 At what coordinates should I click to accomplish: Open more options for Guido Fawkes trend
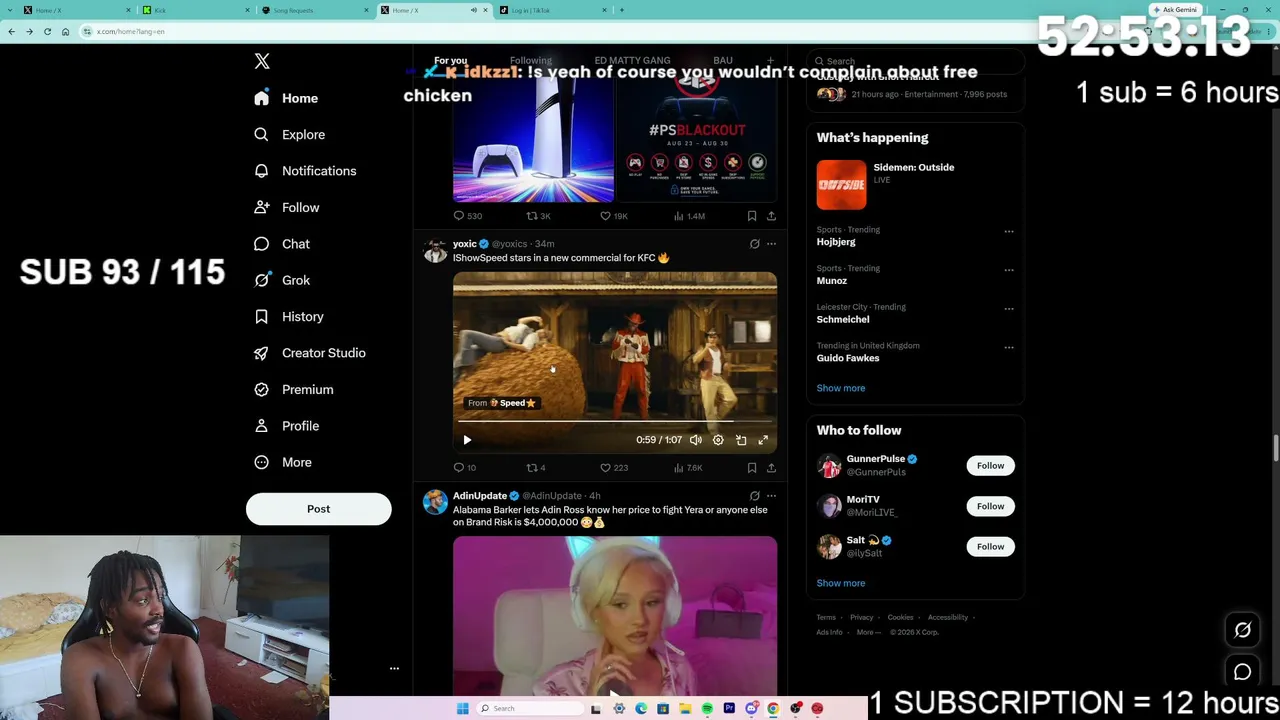click(1009, 347)
